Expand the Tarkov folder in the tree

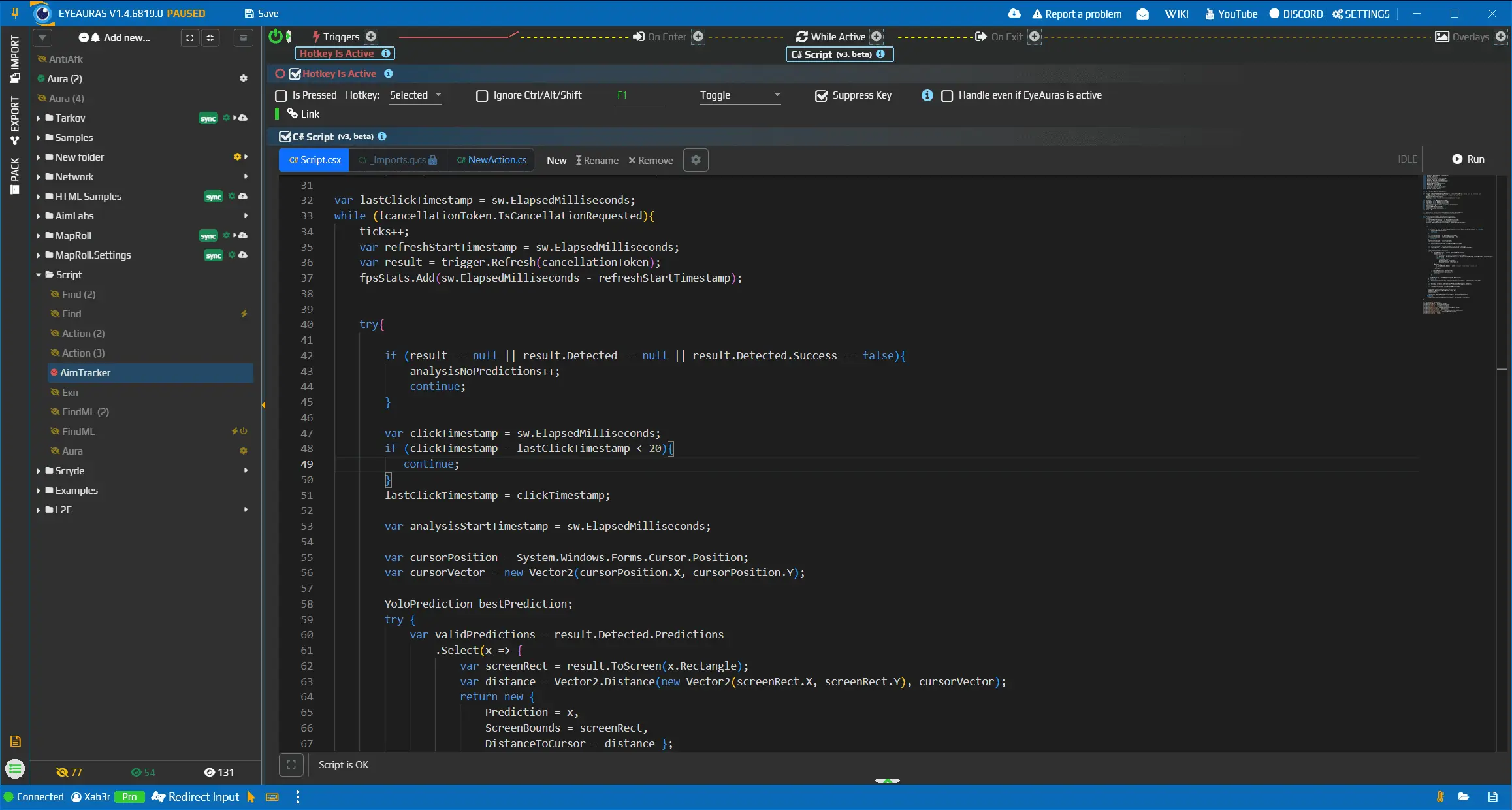39,118
